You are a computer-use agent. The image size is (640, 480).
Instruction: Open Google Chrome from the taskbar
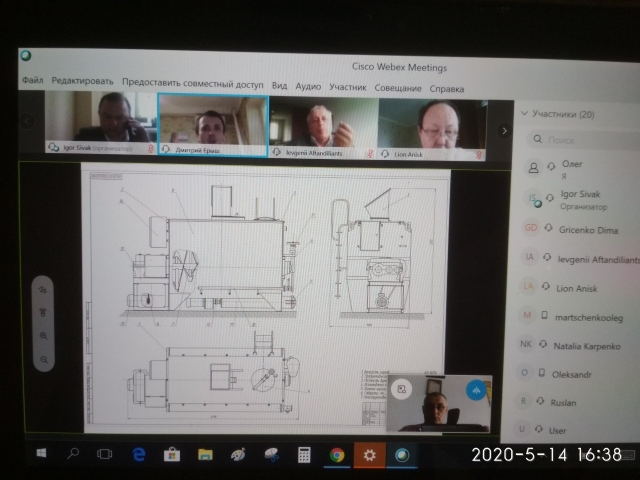tap(337, 455)
